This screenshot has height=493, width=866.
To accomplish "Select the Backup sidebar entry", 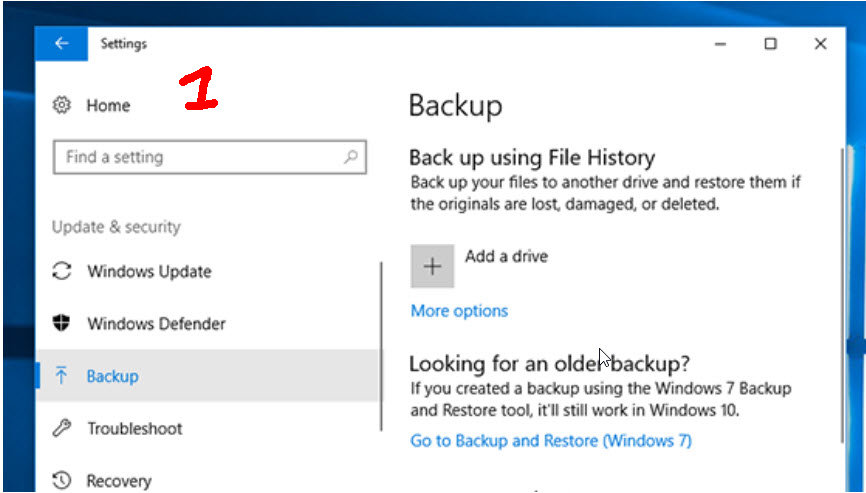I will coord(112,376).
